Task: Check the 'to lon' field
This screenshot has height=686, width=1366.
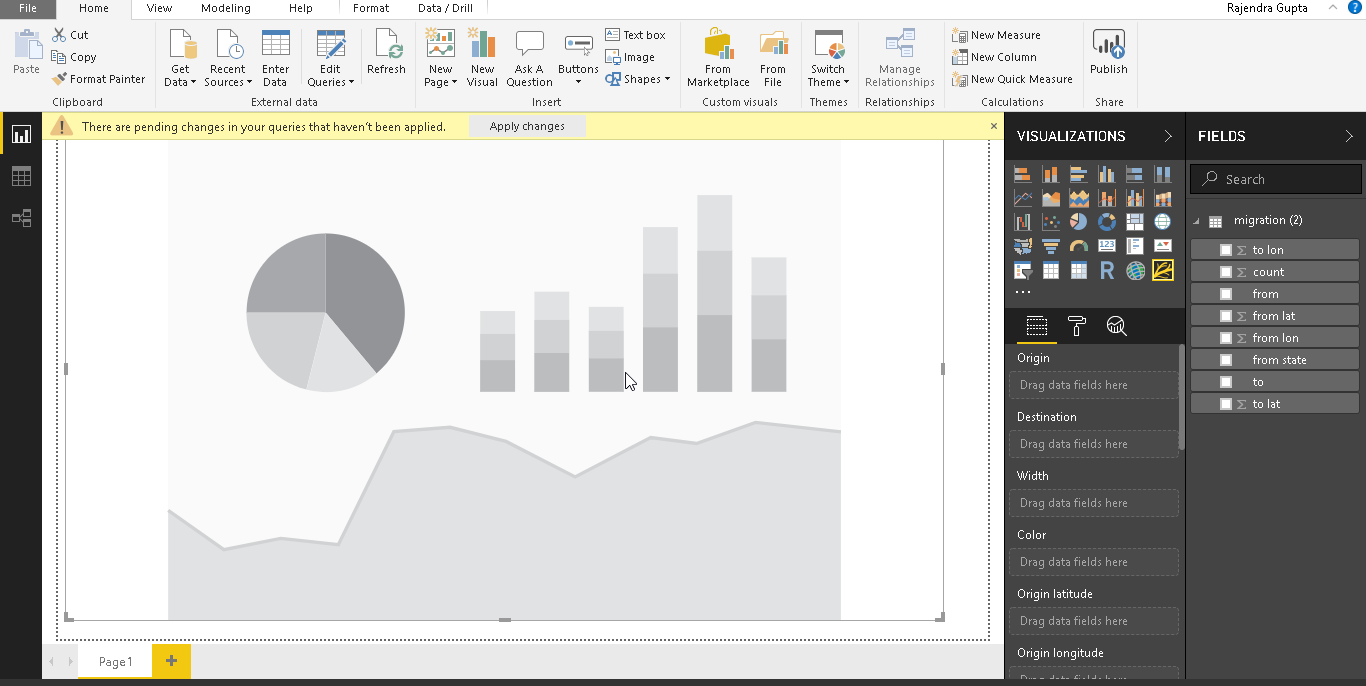Action: (1226, 250)
